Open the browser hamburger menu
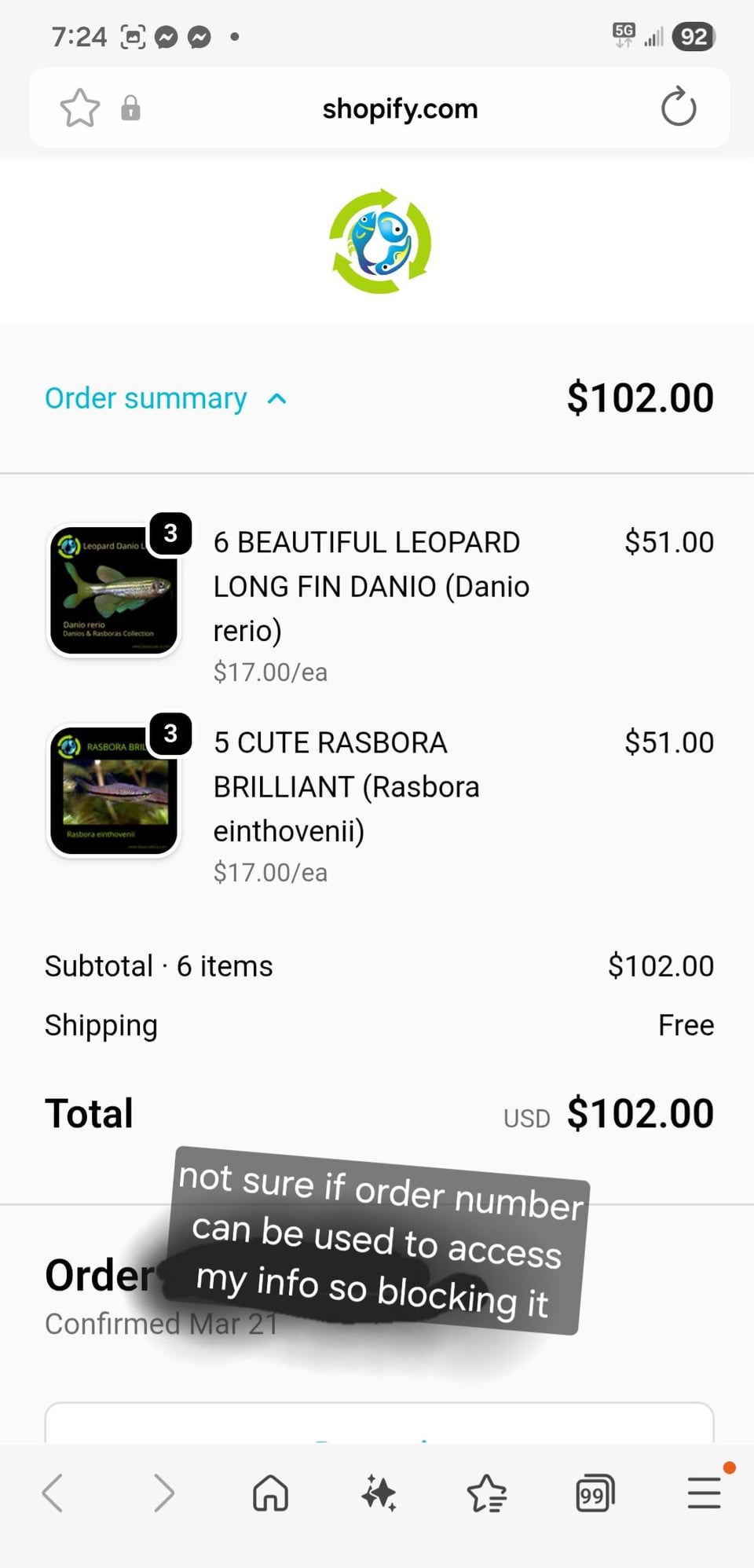This screenshot has width=754, height=1568. [x=704, y=1493]
